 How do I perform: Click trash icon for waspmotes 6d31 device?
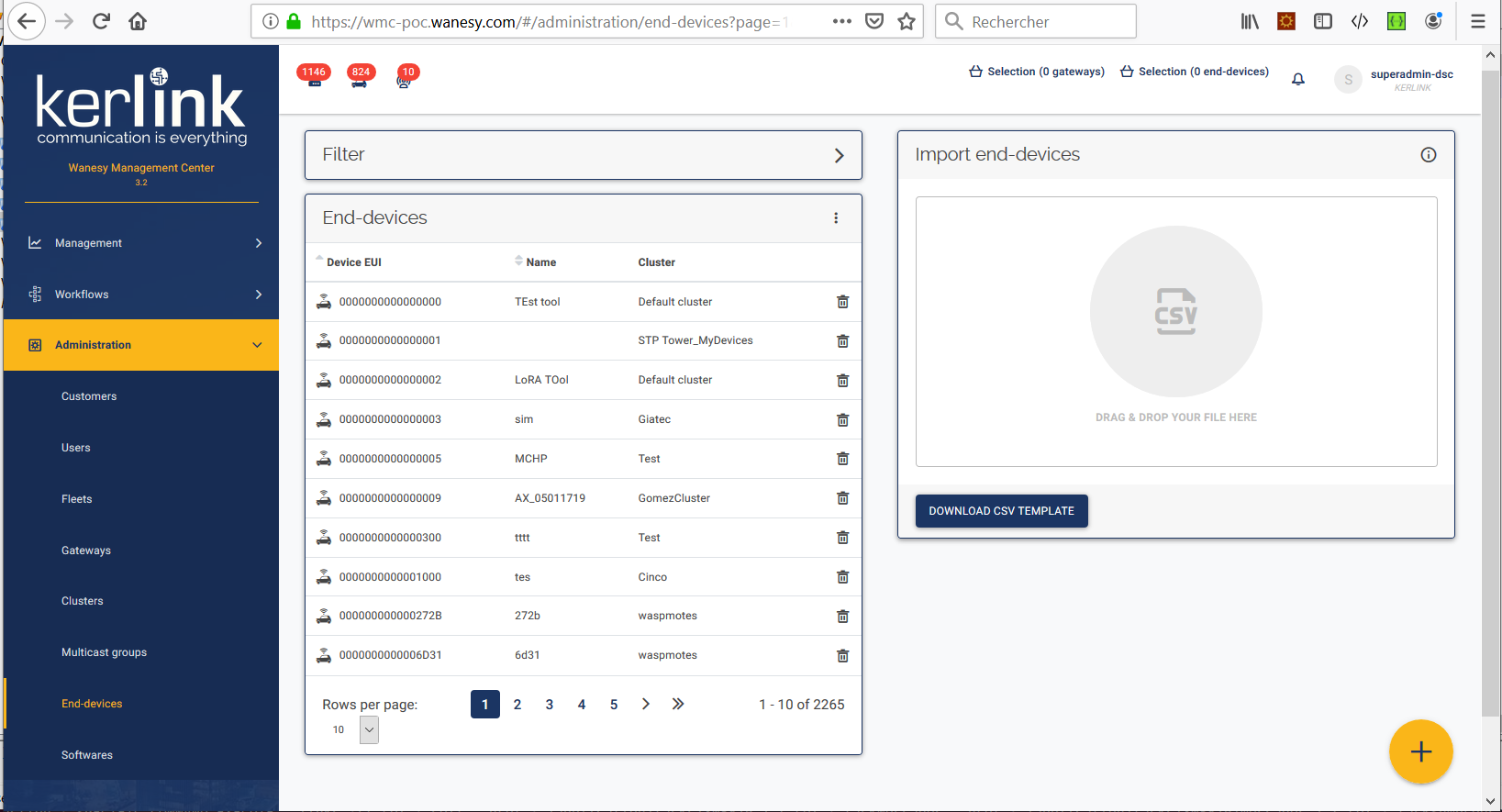tap(842, 655)
